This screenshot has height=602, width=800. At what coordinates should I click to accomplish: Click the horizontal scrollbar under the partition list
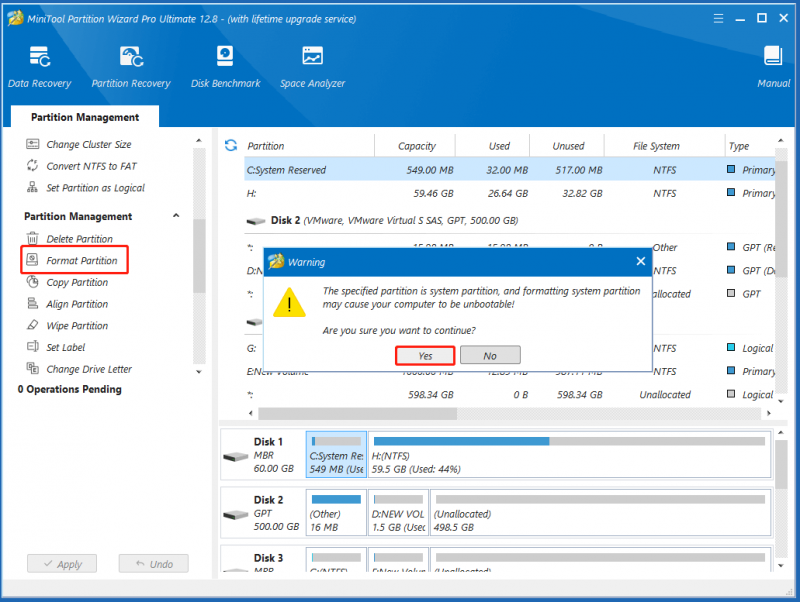[x=357, y=413]
